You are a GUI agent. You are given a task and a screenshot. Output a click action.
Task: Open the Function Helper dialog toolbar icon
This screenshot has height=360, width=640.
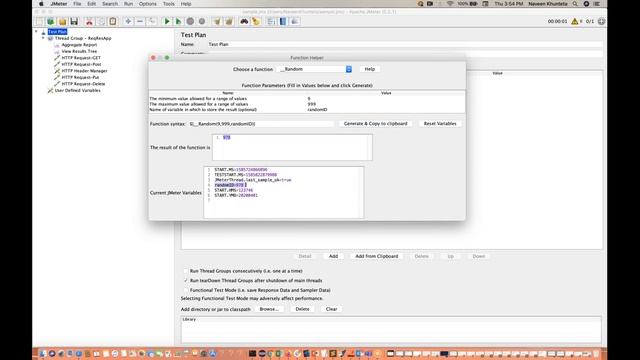pos(271,21)
